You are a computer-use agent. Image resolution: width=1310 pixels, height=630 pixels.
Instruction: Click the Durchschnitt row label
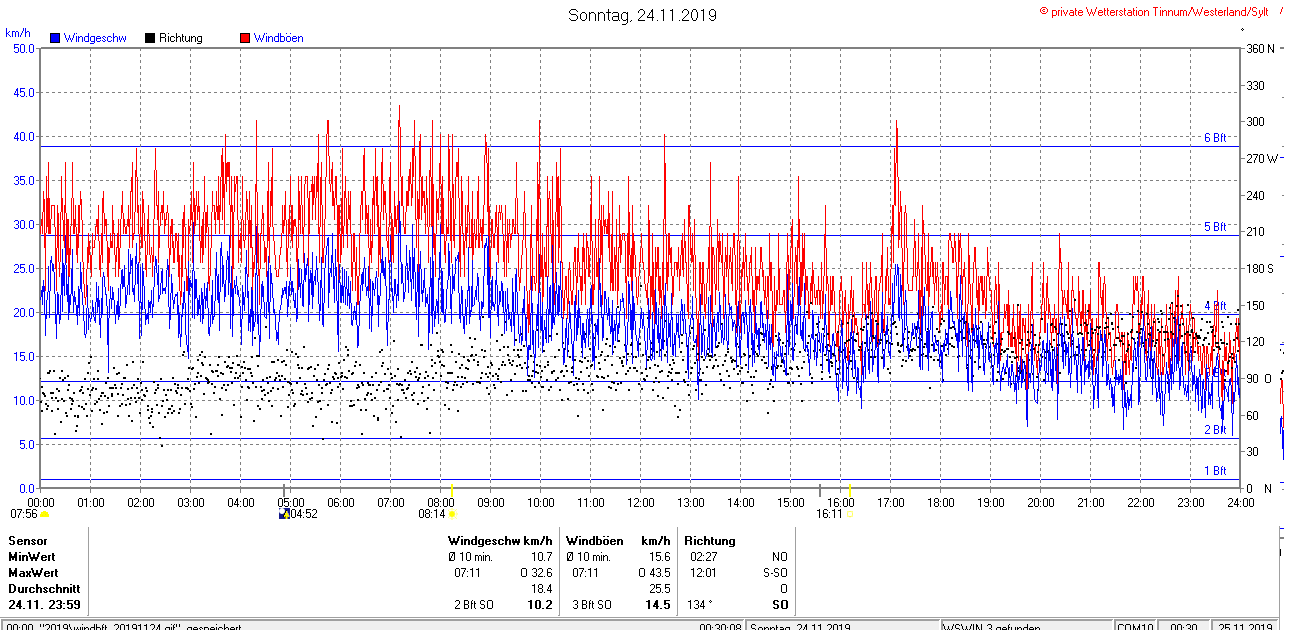[44, 589]
